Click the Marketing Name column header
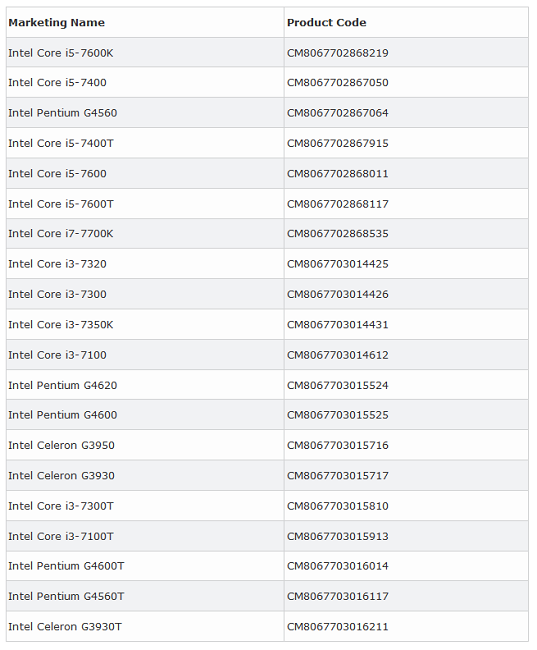Image resolution: width=537 pixels, height=650 pixels. [56, 22]
